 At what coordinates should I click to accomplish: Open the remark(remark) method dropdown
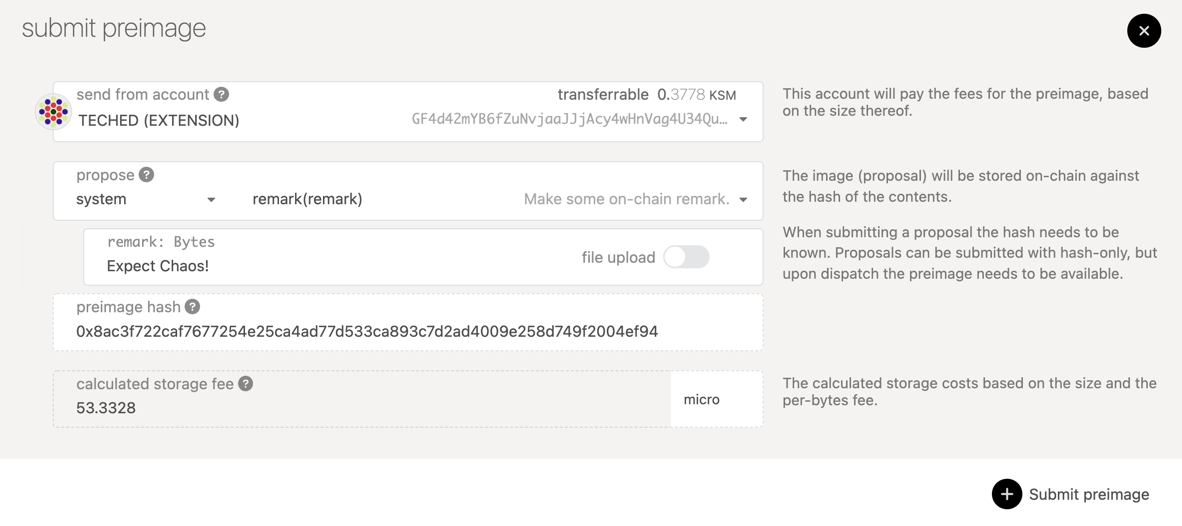point(743,200)
